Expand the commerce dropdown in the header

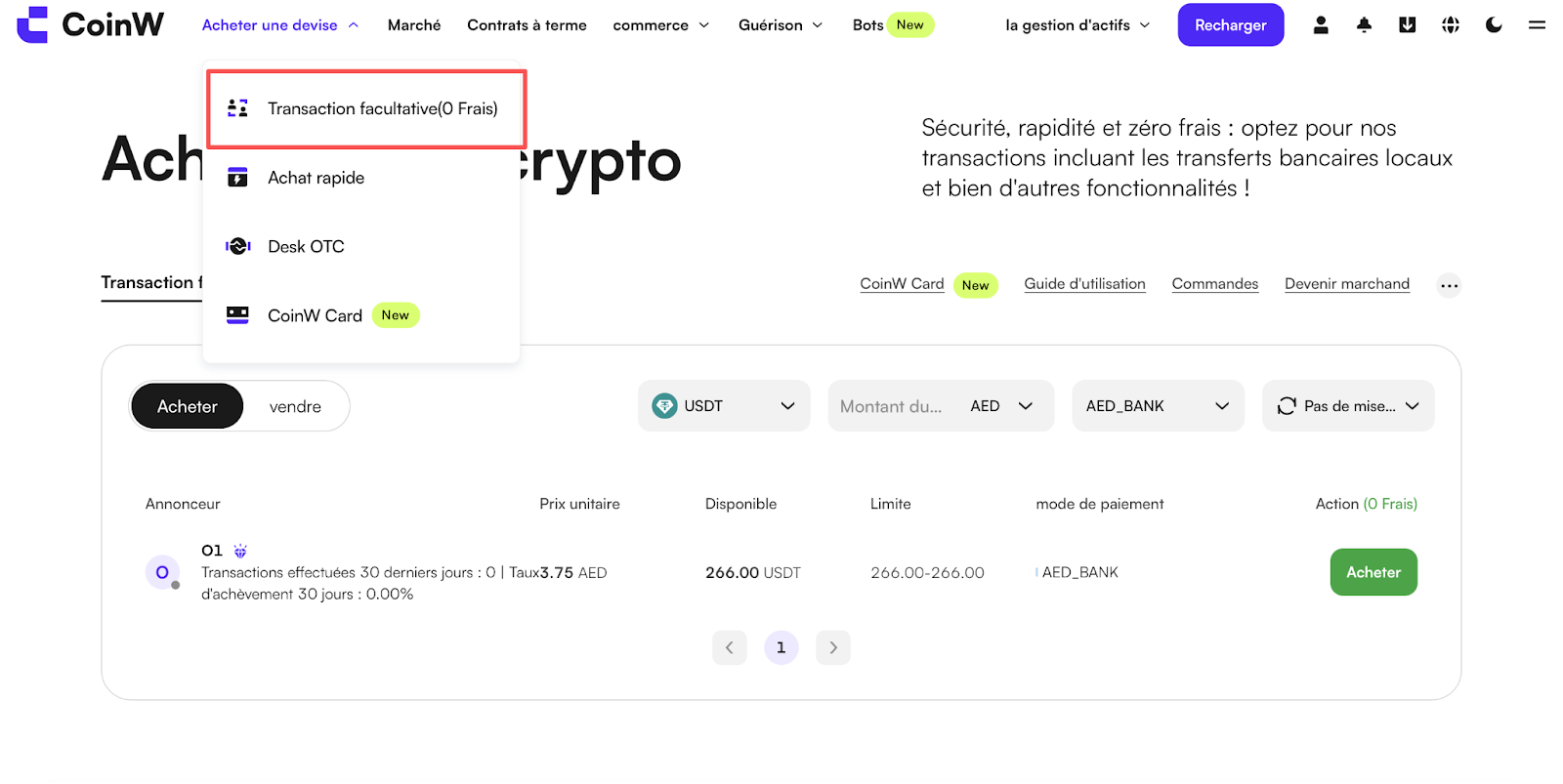point(661,25)
